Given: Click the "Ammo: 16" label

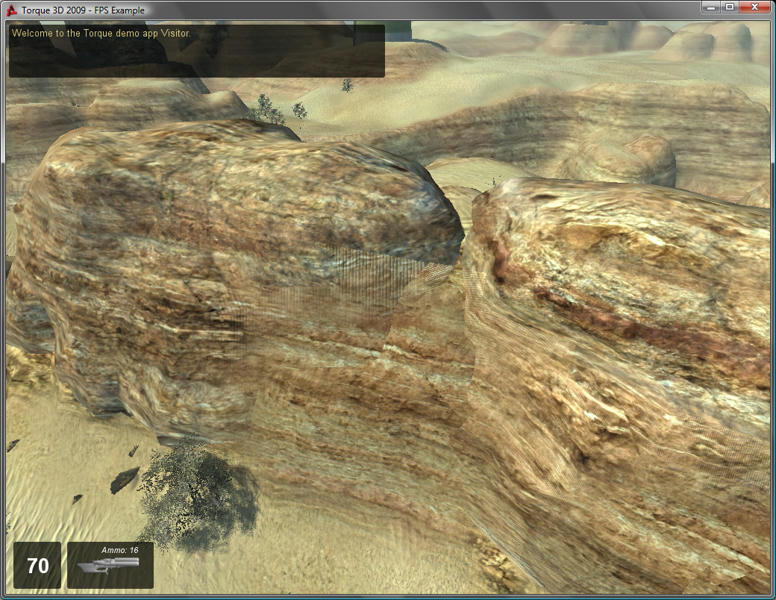Looking at the screenshot, I should pos(119,550).
